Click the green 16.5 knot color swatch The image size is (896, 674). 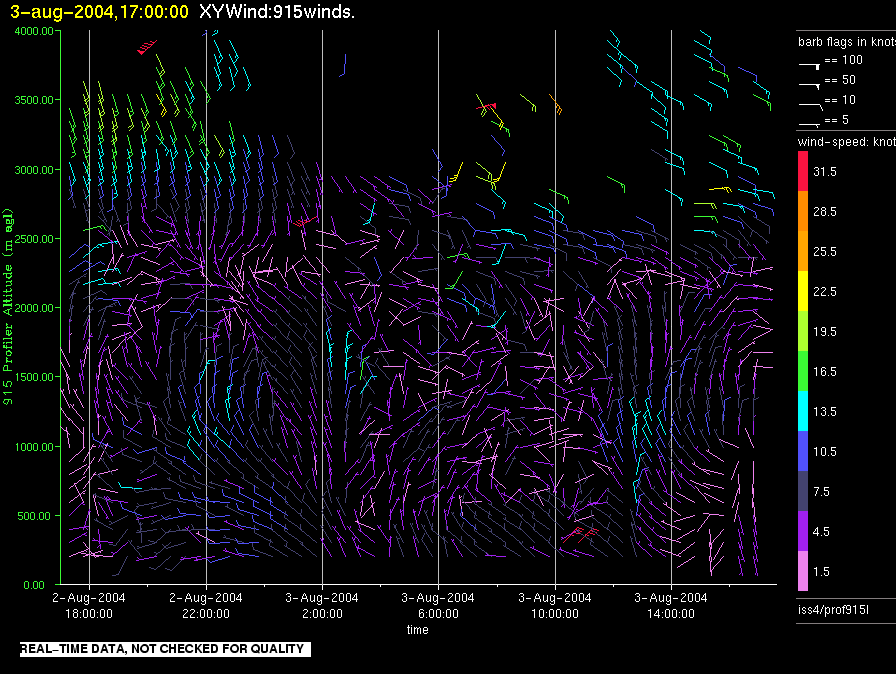(x=803, y=371)
